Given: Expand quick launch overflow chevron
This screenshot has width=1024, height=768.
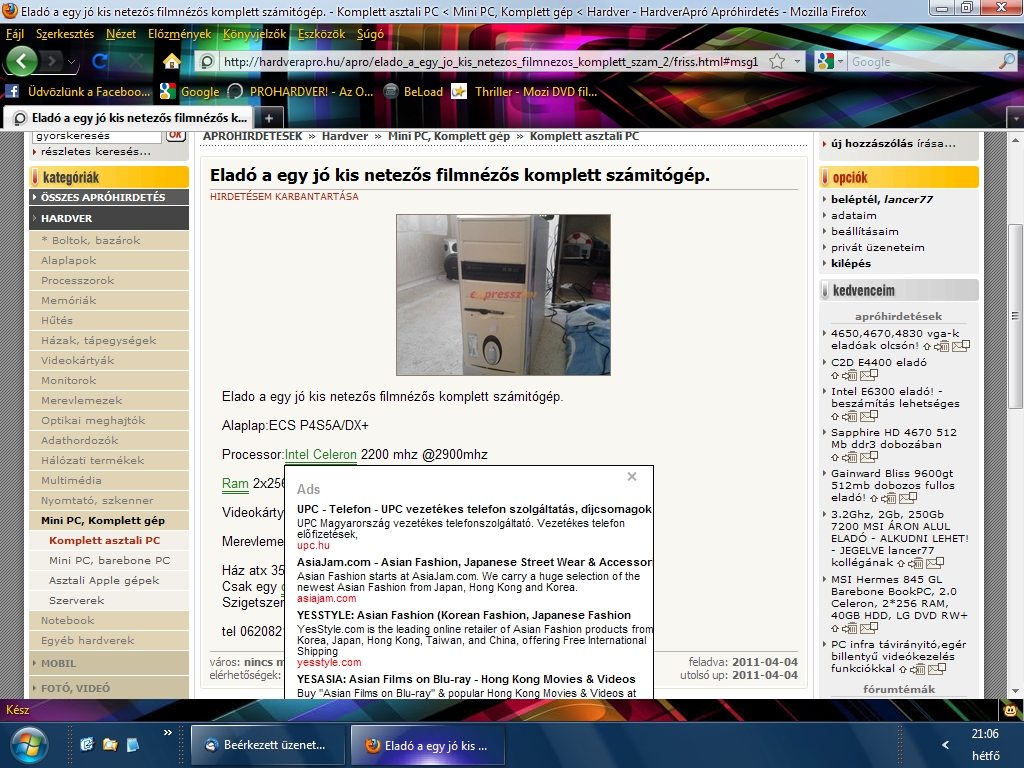Looking at the screenshot, I should tap(167, 732).
